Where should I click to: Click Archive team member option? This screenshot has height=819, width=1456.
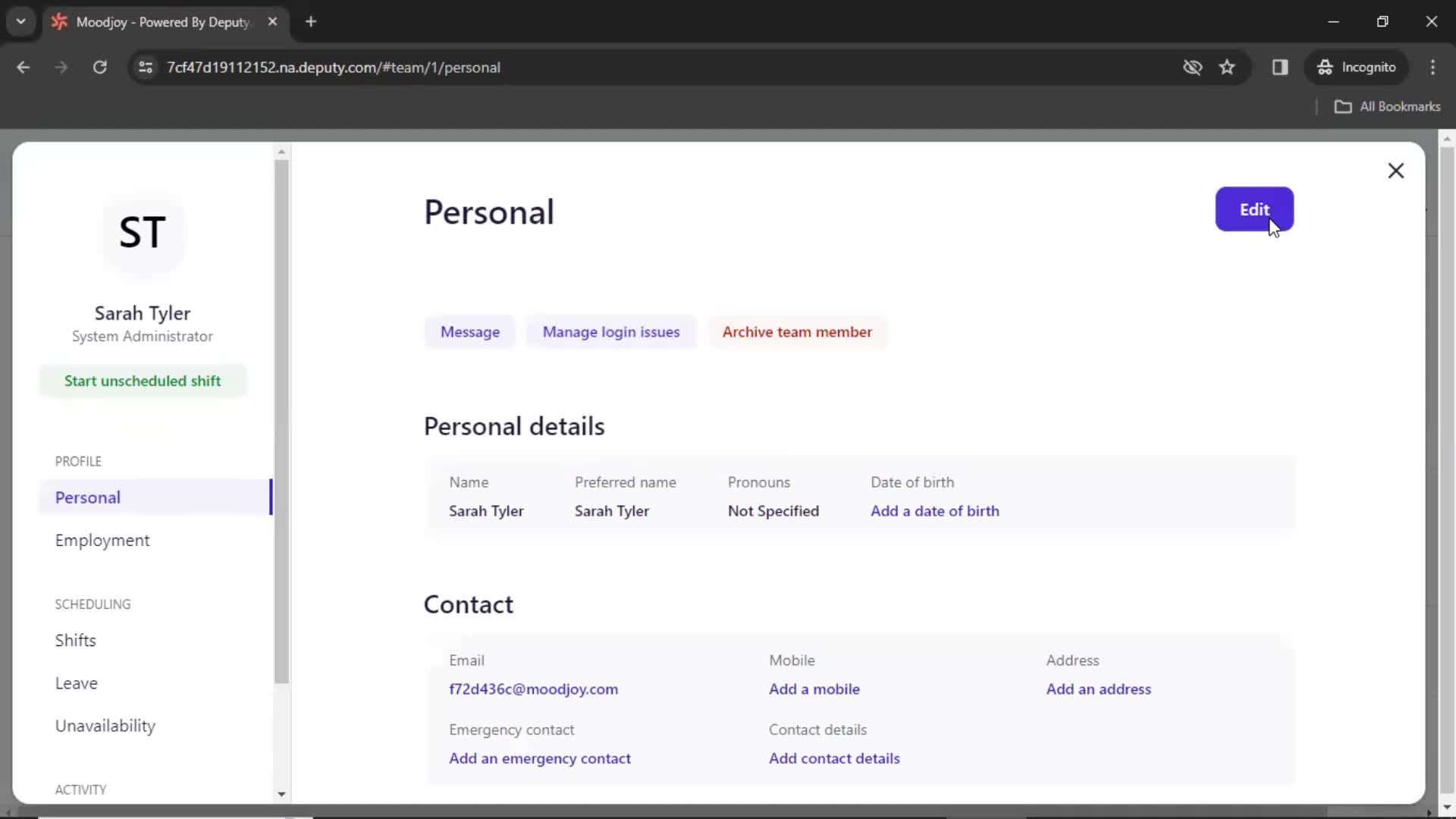pyautogui.click(x=798, y=331)
